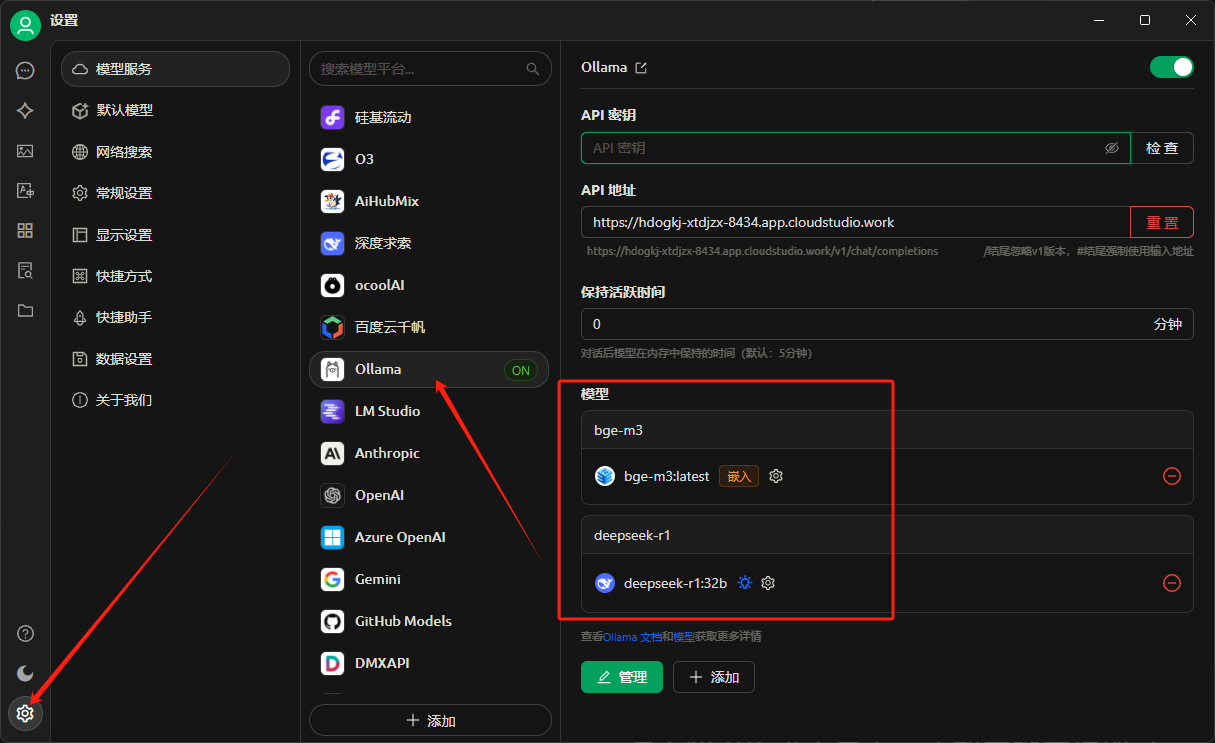Select 硅基流动 provider

point(430,117)
